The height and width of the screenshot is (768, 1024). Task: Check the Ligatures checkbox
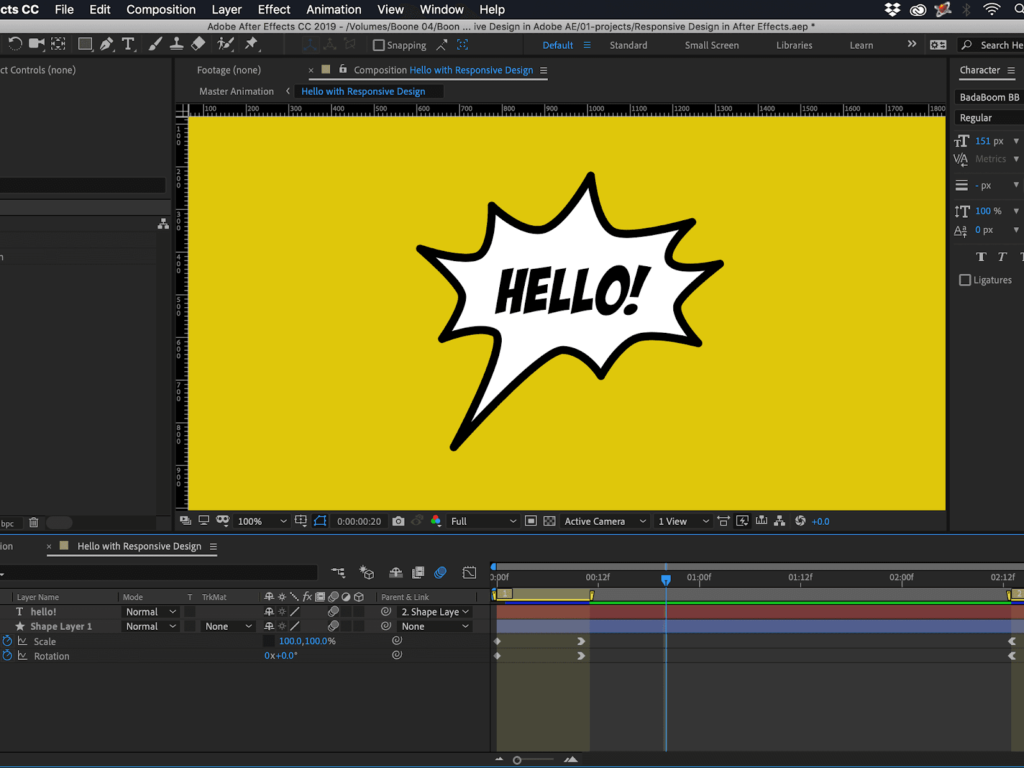[965, 280]
